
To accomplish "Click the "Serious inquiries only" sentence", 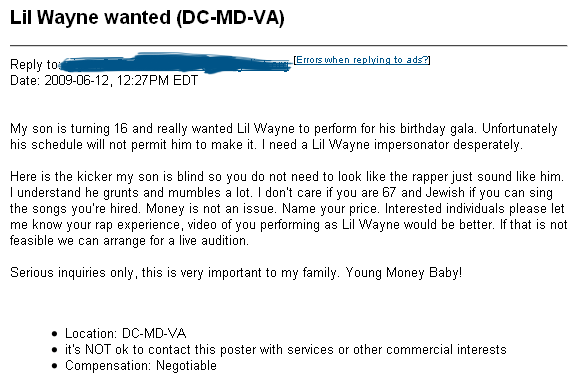I will [x=175, y=273].
